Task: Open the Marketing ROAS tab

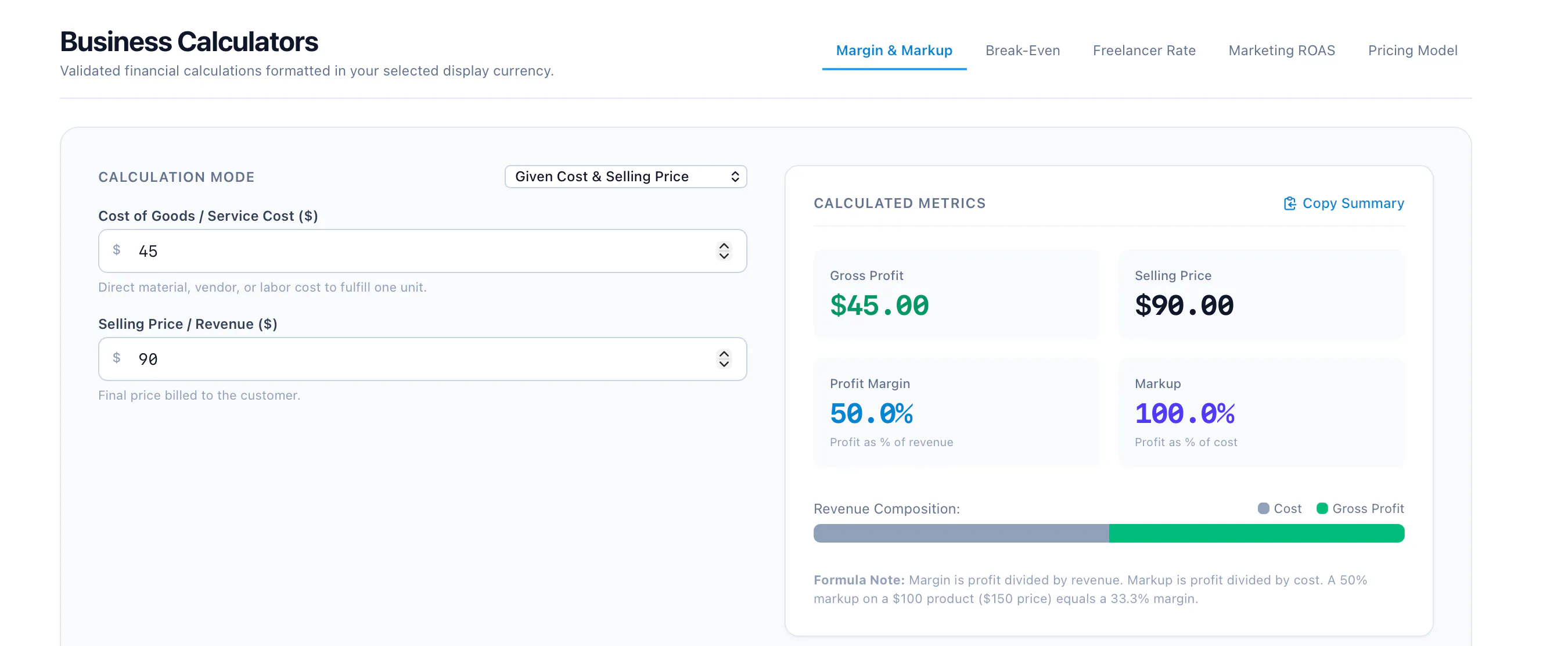Action: (1281, 51)
